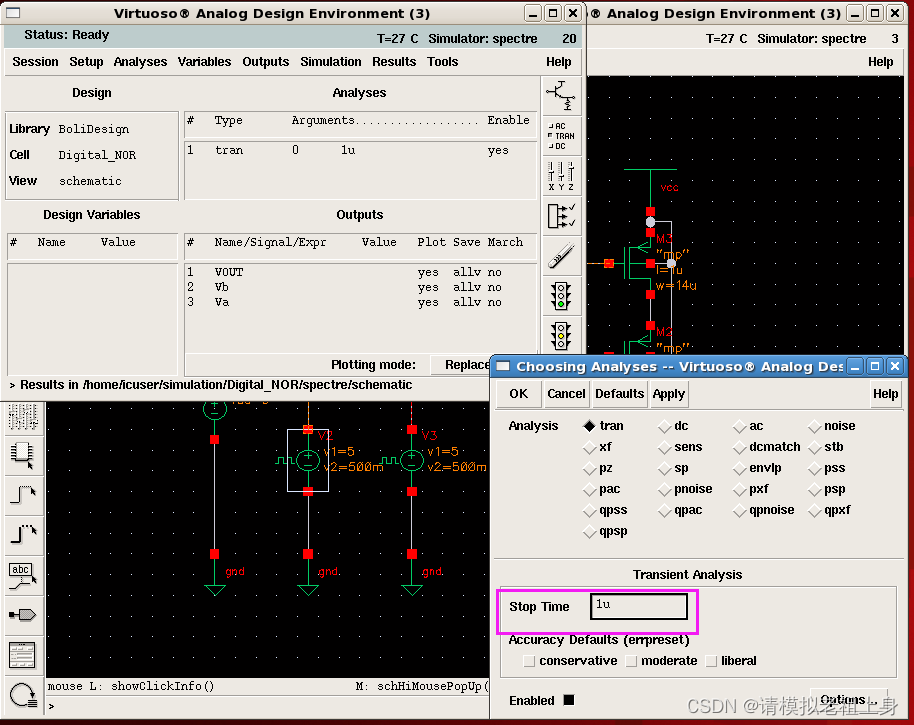
Task: Open the Outputs menu
Action: pos(266,62)
